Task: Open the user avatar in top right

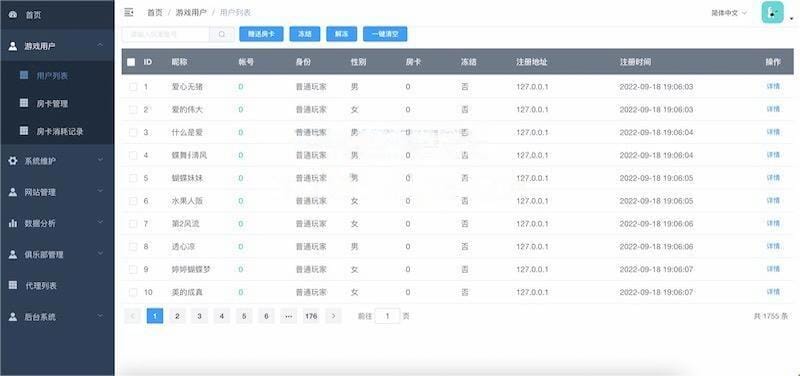Action: point(772,12)
